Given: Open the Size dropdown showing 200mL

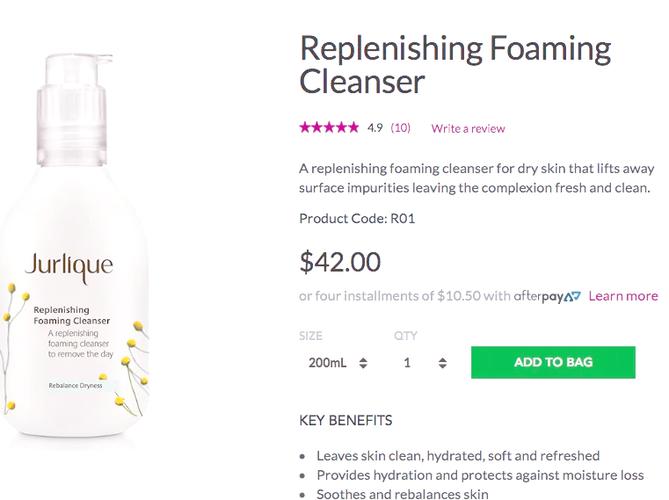Looking at the screenshot, I should click(x=335, y=363).
